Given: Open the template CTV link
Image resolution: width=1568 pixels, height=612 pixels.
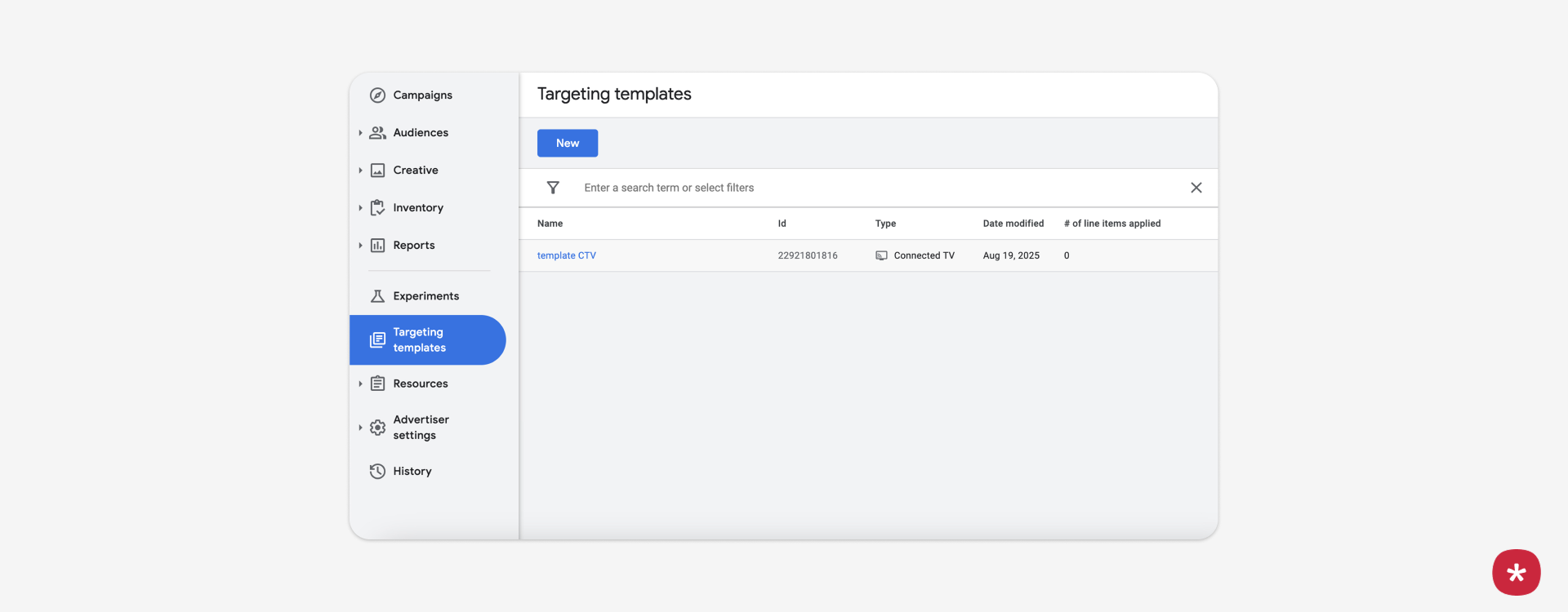Looking at the screenshot, I should coord(567,255).
